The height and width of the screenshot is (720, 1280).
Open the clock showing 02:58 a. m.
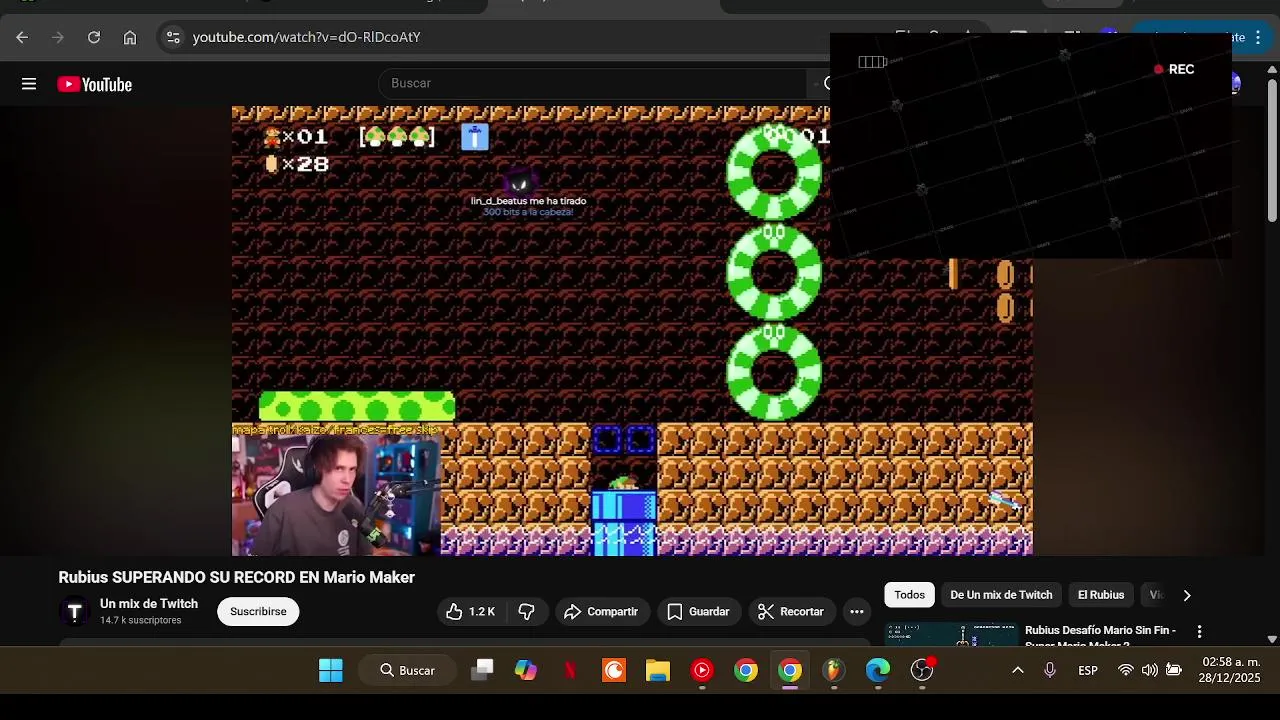click(1231, 670)
